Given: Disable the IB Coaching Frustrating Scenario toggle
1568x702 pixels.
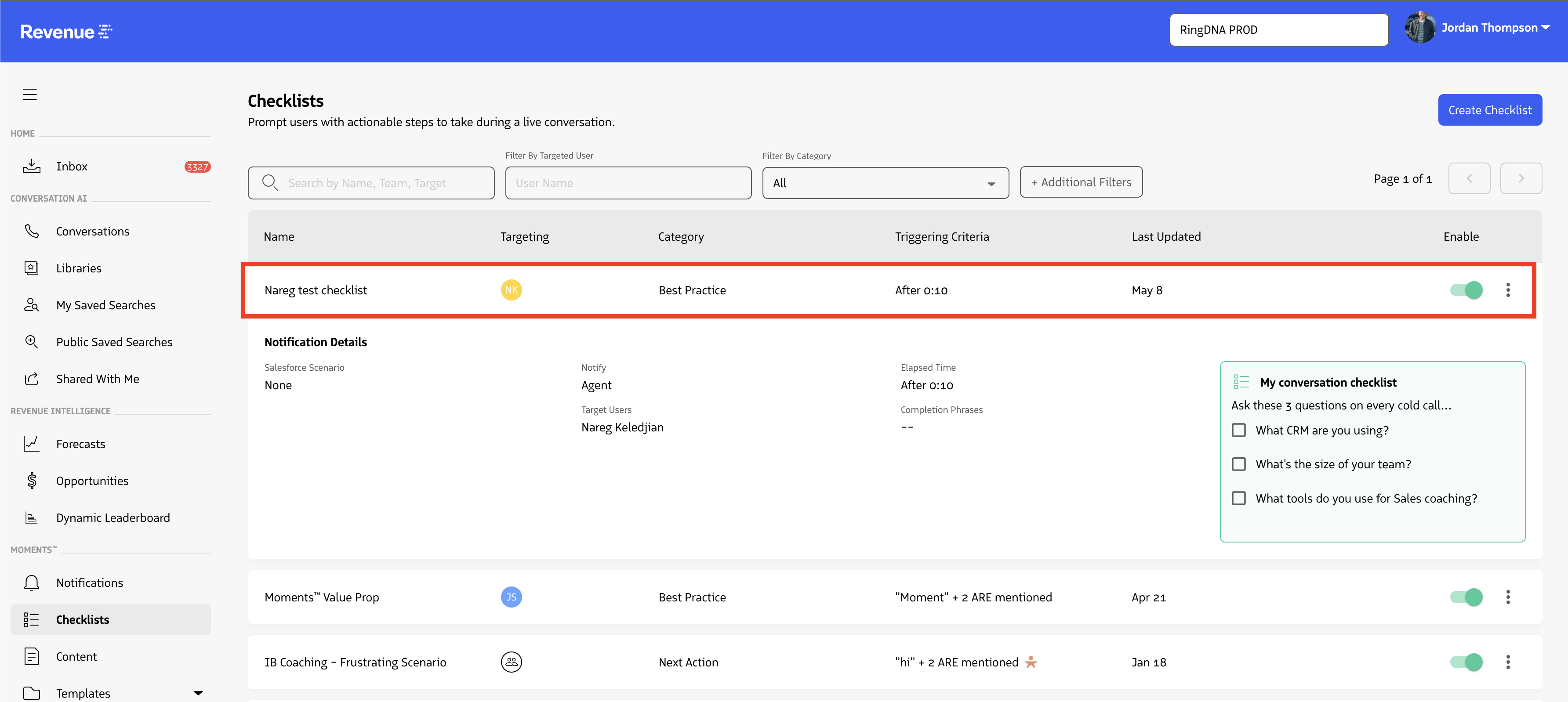Looking at the screenshot, I should pyautogui.click(x=1466, y=662).
